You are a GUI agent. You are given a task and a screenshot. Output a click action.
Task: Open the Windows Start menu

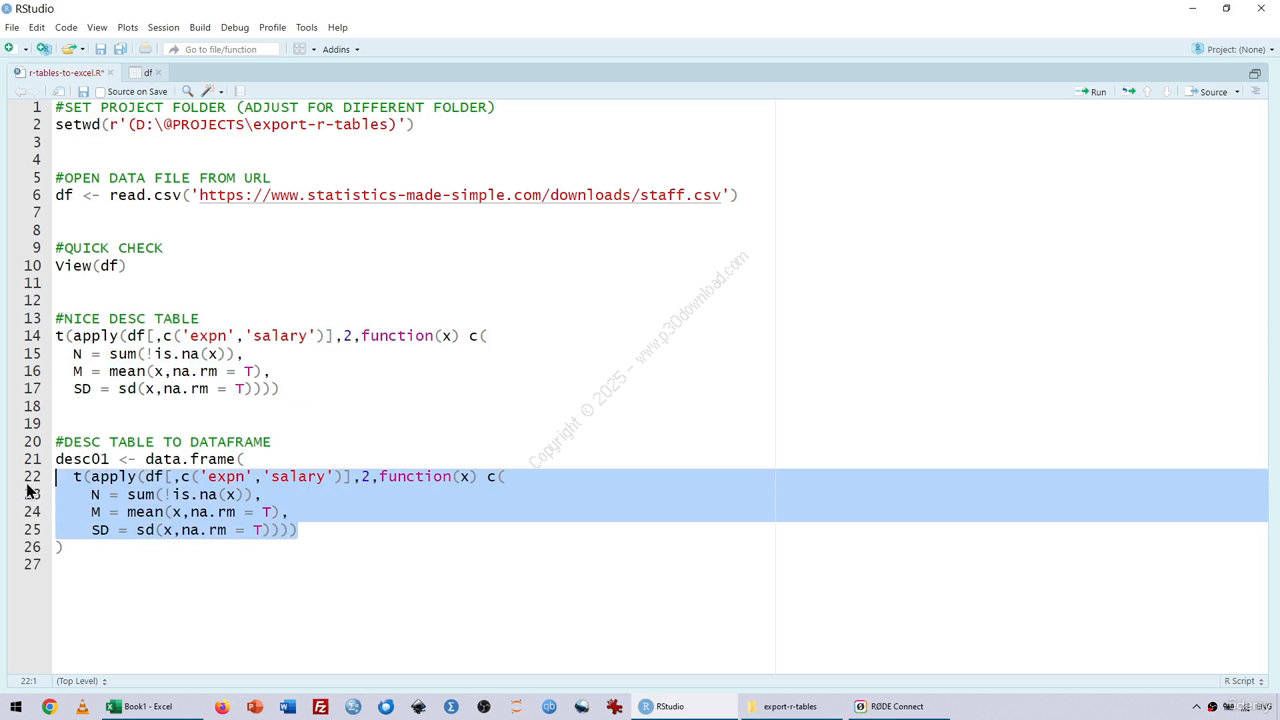pos(16,707)
